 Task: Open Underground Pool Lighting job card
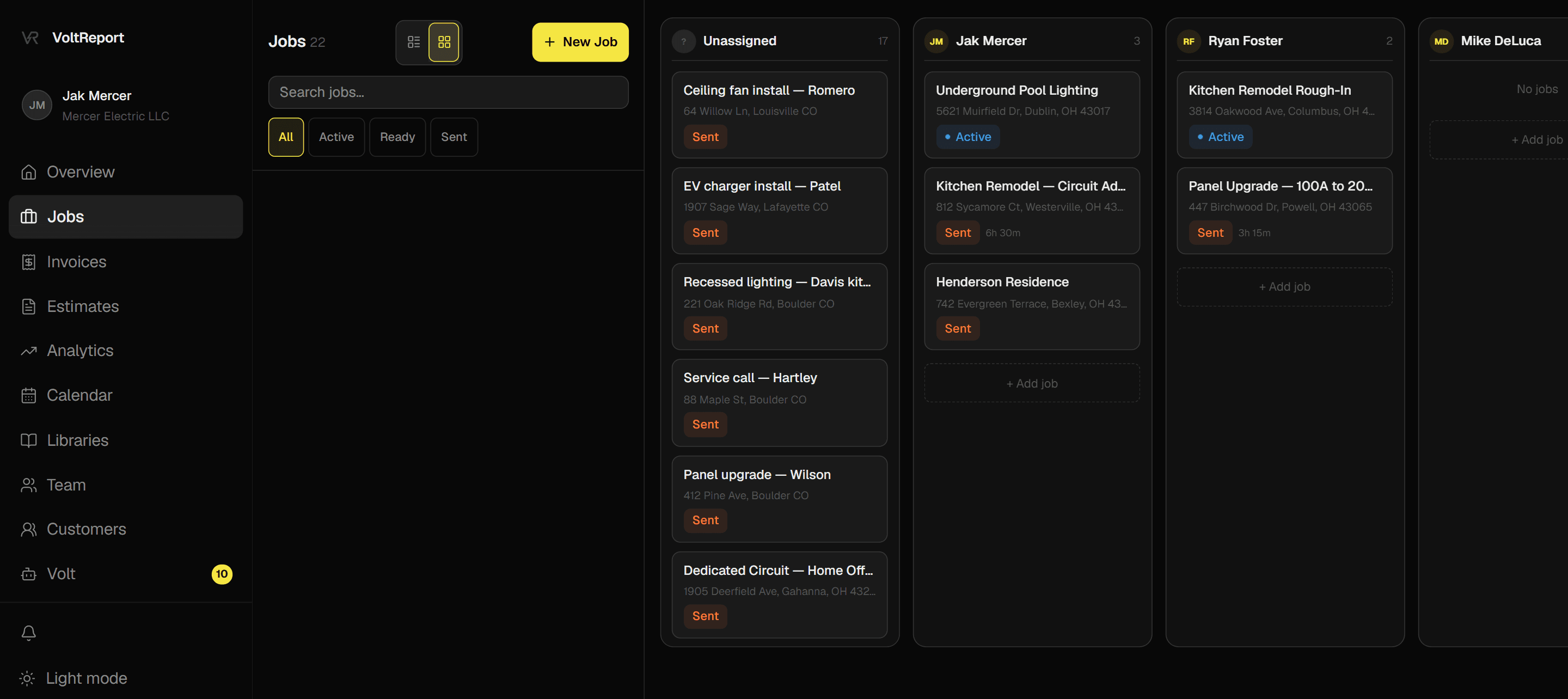[1032, 115]
